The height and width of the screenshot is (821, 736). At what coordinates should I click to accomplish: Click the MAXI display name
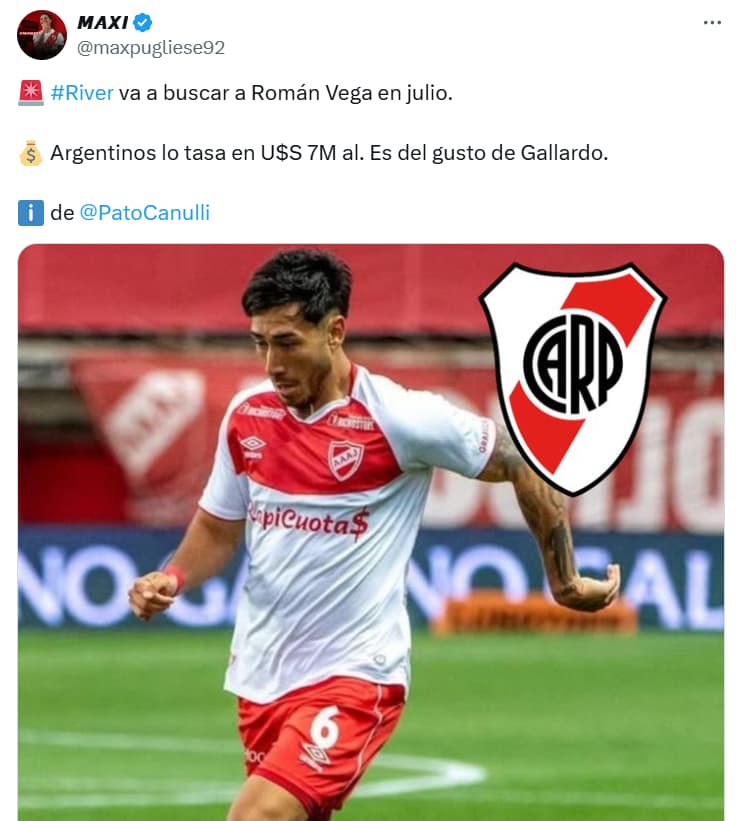pyautogui.click(x=103, y=23)
